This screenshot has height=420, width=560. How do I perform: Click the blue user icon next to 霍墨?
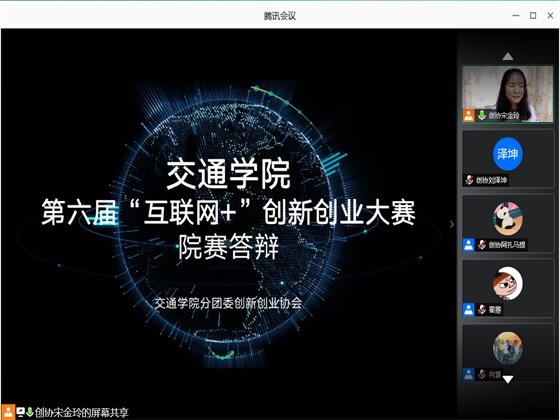(469, 309)
